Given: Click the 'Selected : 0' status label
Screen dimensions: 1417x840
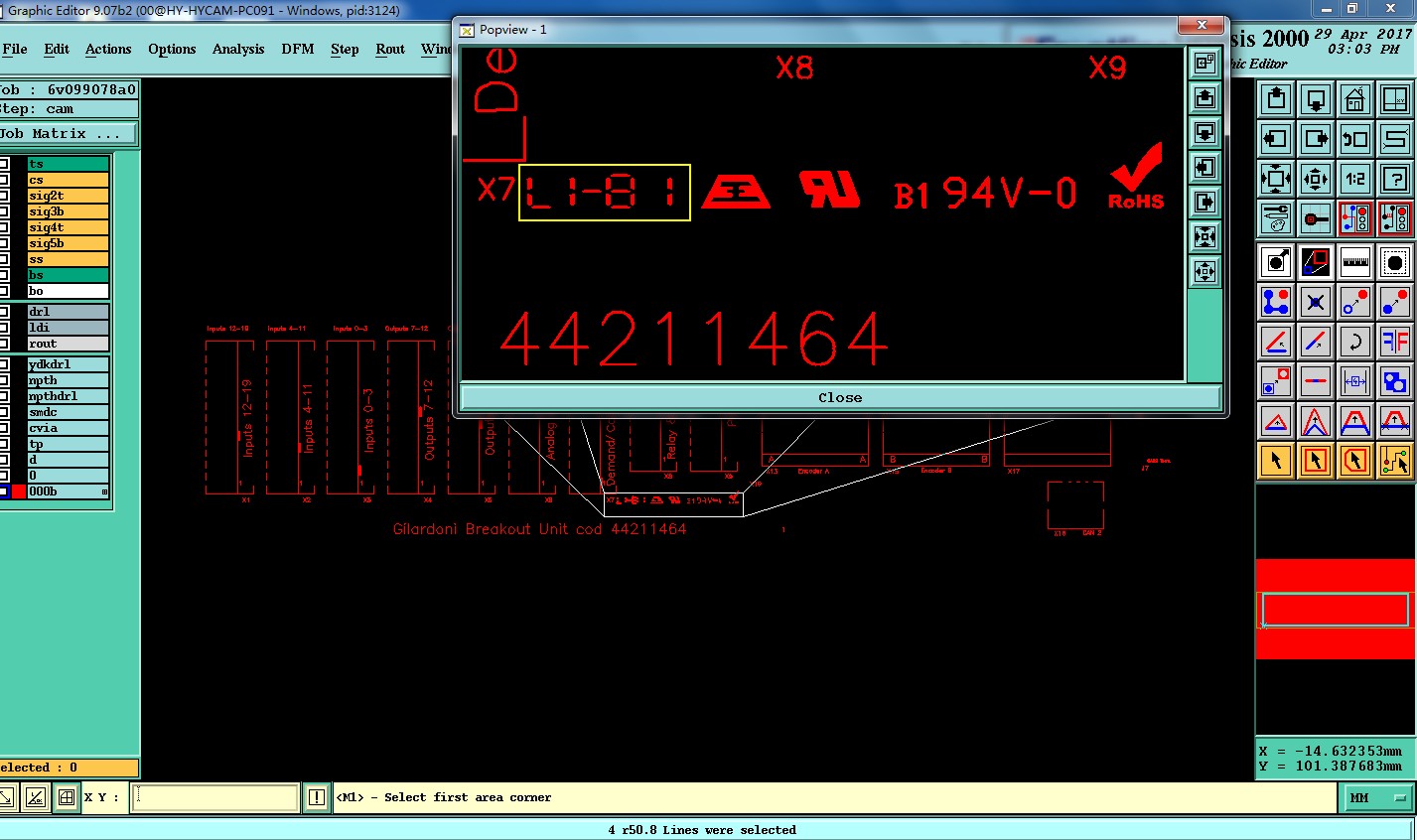Looking at the screenshot, I should coord(68,768).
